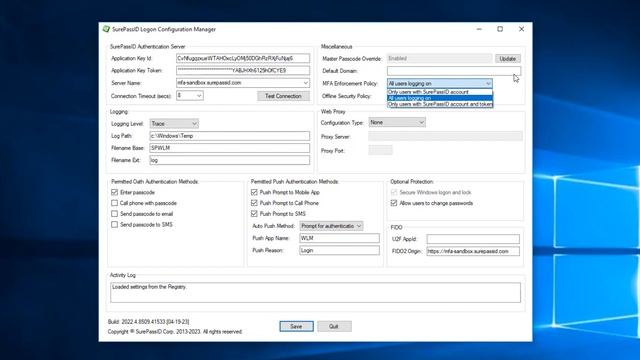Click the Update button
Viewport: 640px width, 360px height.
pos(508,59)
